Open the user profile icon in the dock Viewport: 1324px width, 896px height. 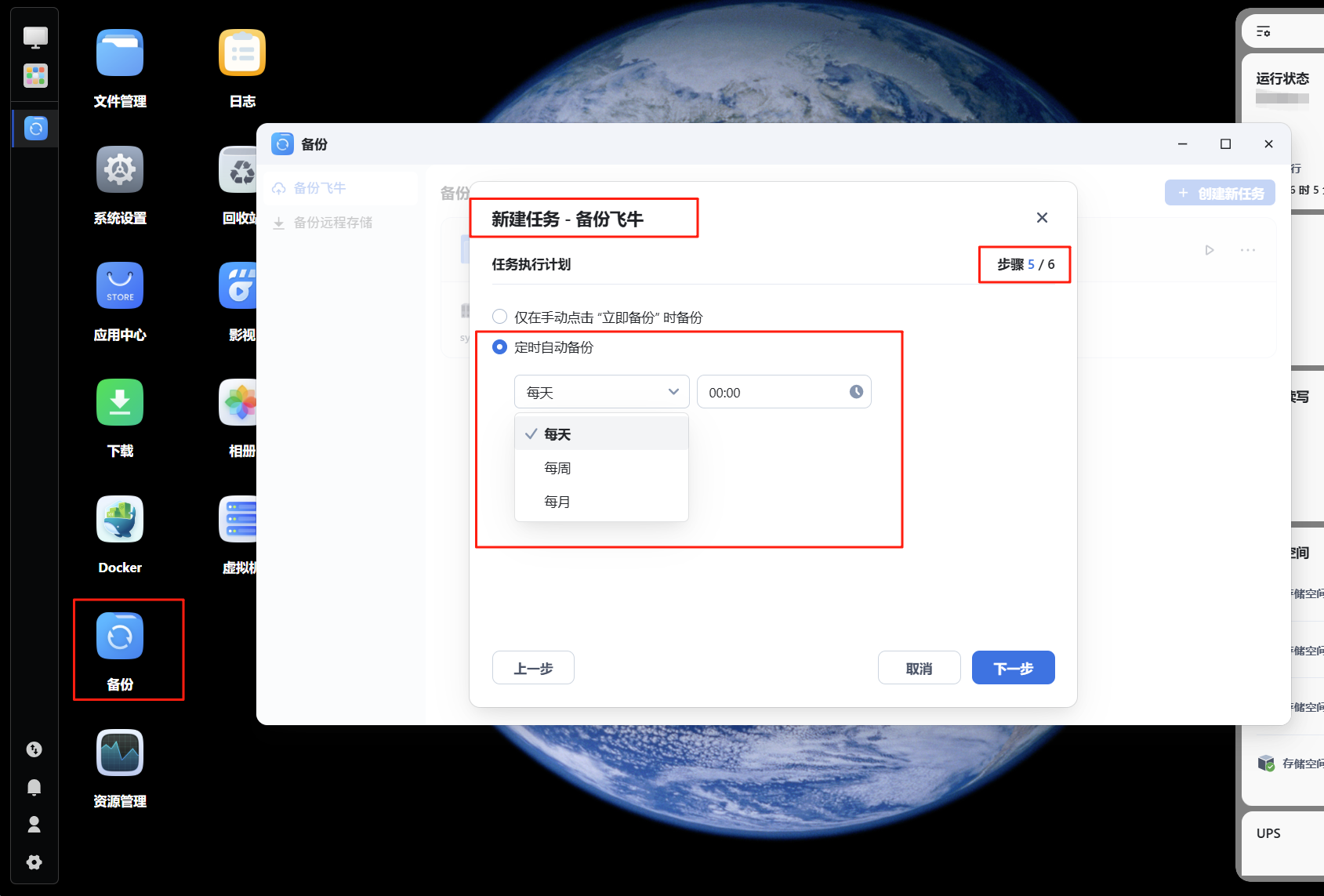(34, 825)
